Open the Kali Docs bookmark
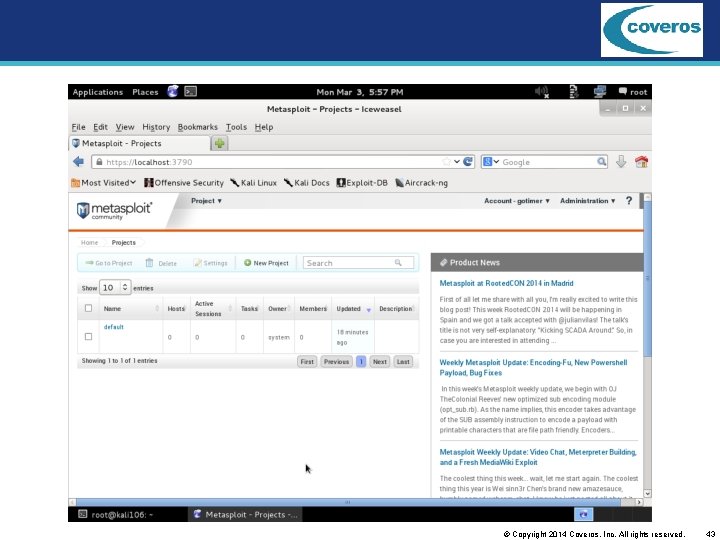Screen dimensions: 720x540 [x=307, y=183]
